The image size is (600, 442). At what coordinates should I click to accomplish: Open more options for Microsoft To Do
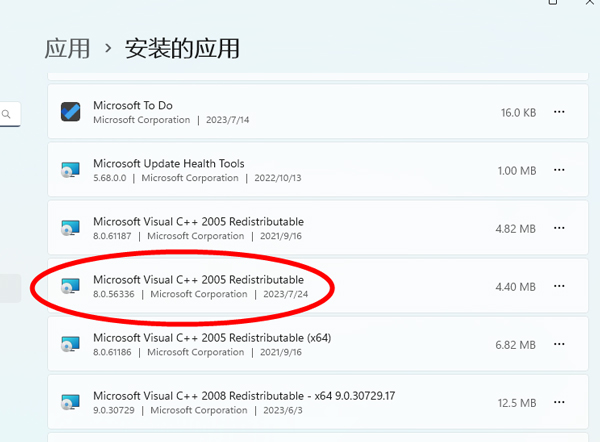559,113
